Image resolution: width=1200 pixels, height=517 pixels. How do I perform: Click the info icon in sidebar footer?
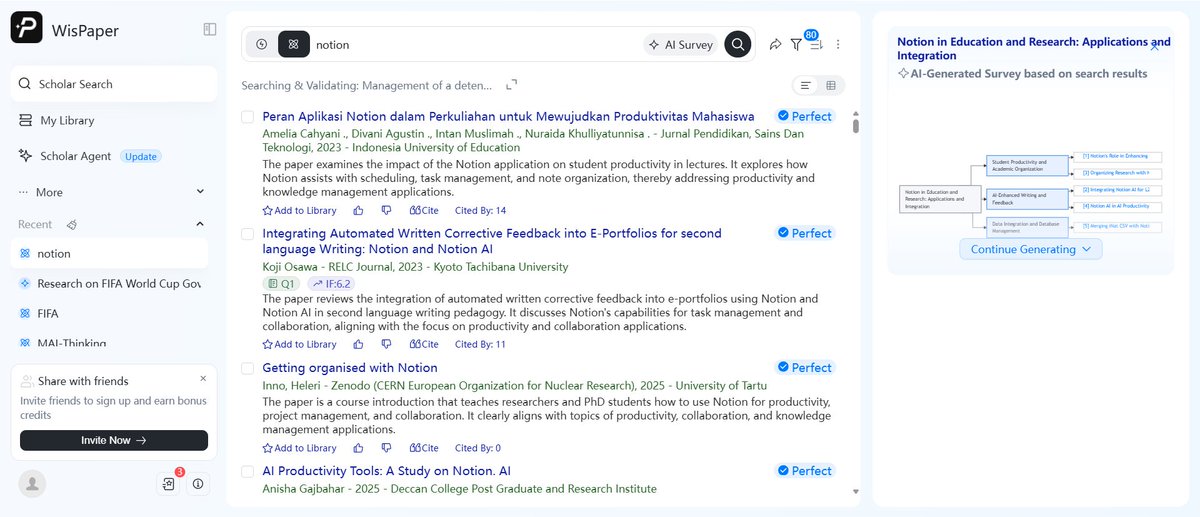point(198,484)
